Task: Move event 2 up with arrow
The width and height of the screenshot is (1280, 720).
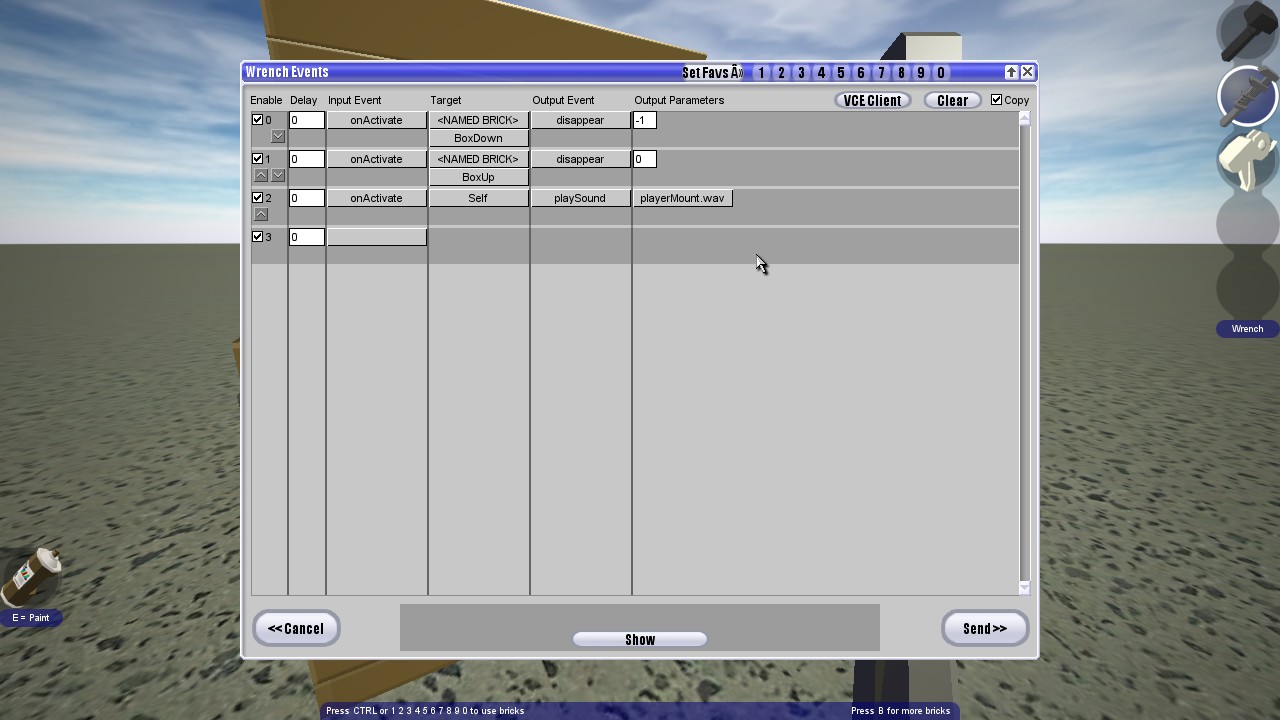Action: (x=261, y=215)
